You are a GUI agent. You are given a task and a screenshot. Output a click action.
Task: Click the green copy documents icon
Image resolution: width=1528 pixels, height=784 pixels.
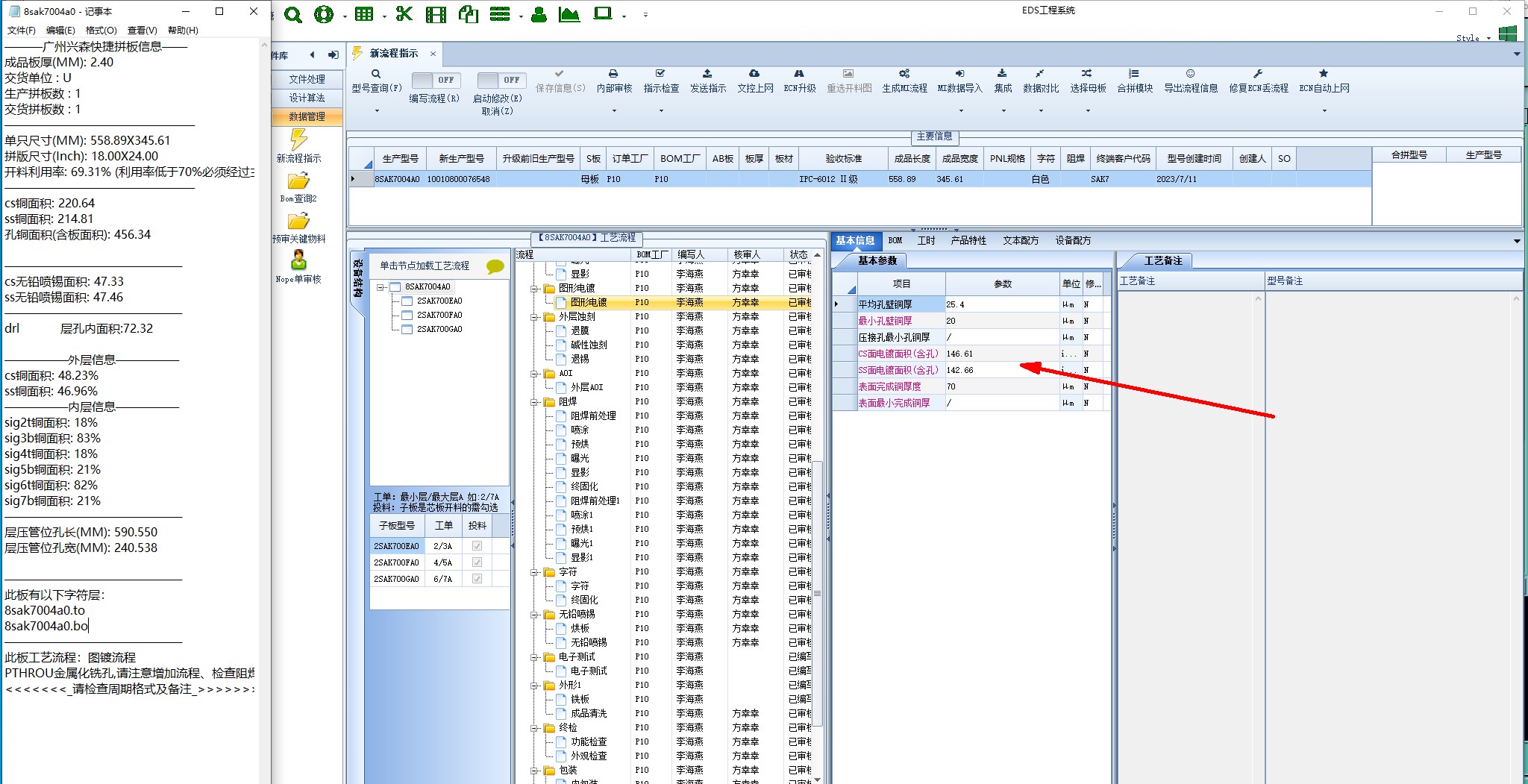pyautogui.click(x=469, y=14)
